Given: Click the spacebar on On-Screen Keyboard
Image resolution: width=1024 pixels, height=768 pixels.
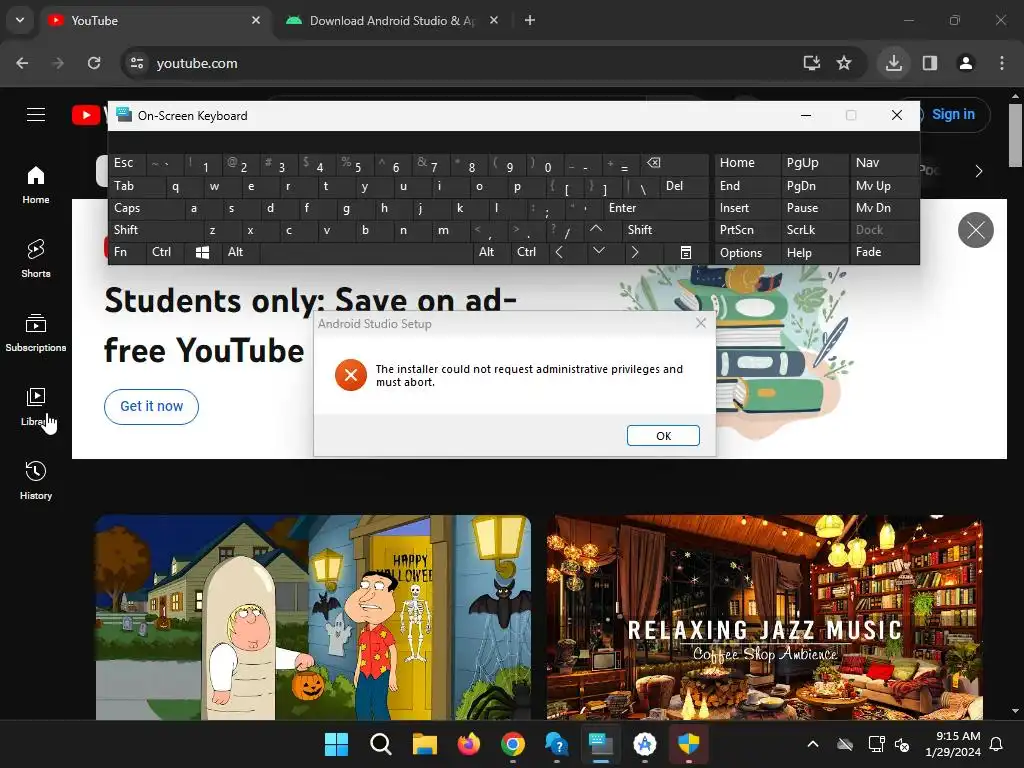Looking at the screenshot, I should [367, 252].
